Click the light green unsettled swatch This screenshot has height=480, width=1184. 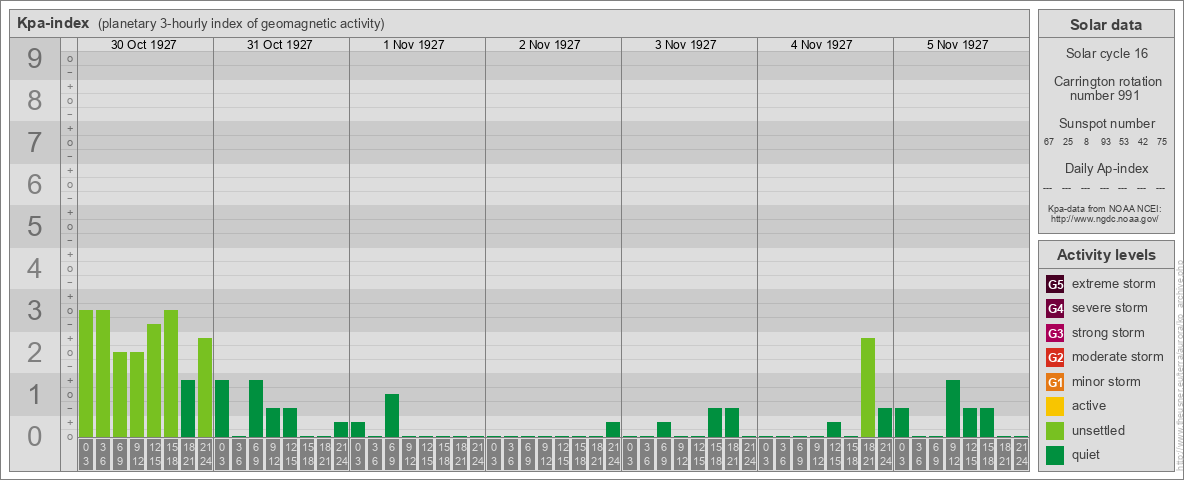coord(1055,431)
